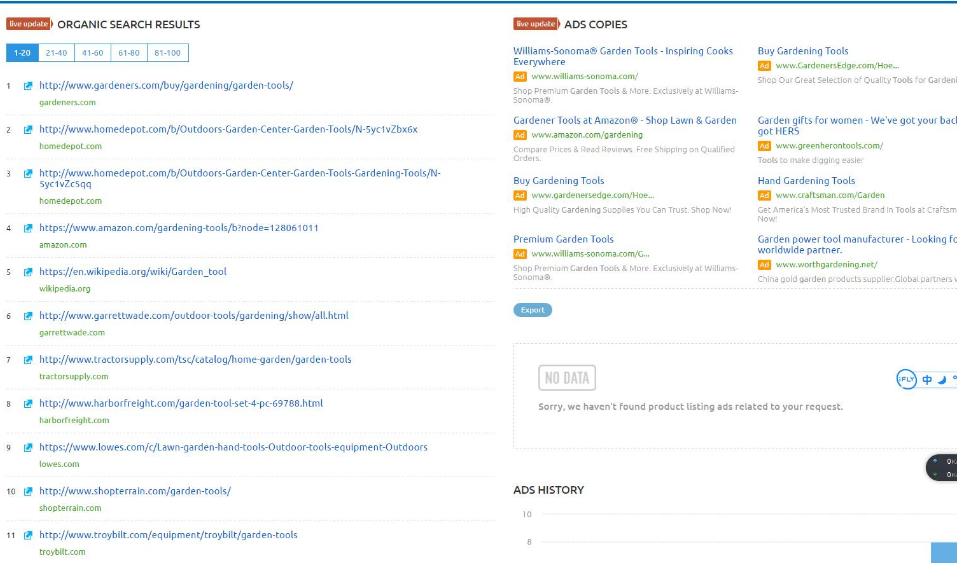957x582 pixels.
Task: Open gardeners.com garden-tools URL
Action: pyautogui.click(x=166, y=85)
